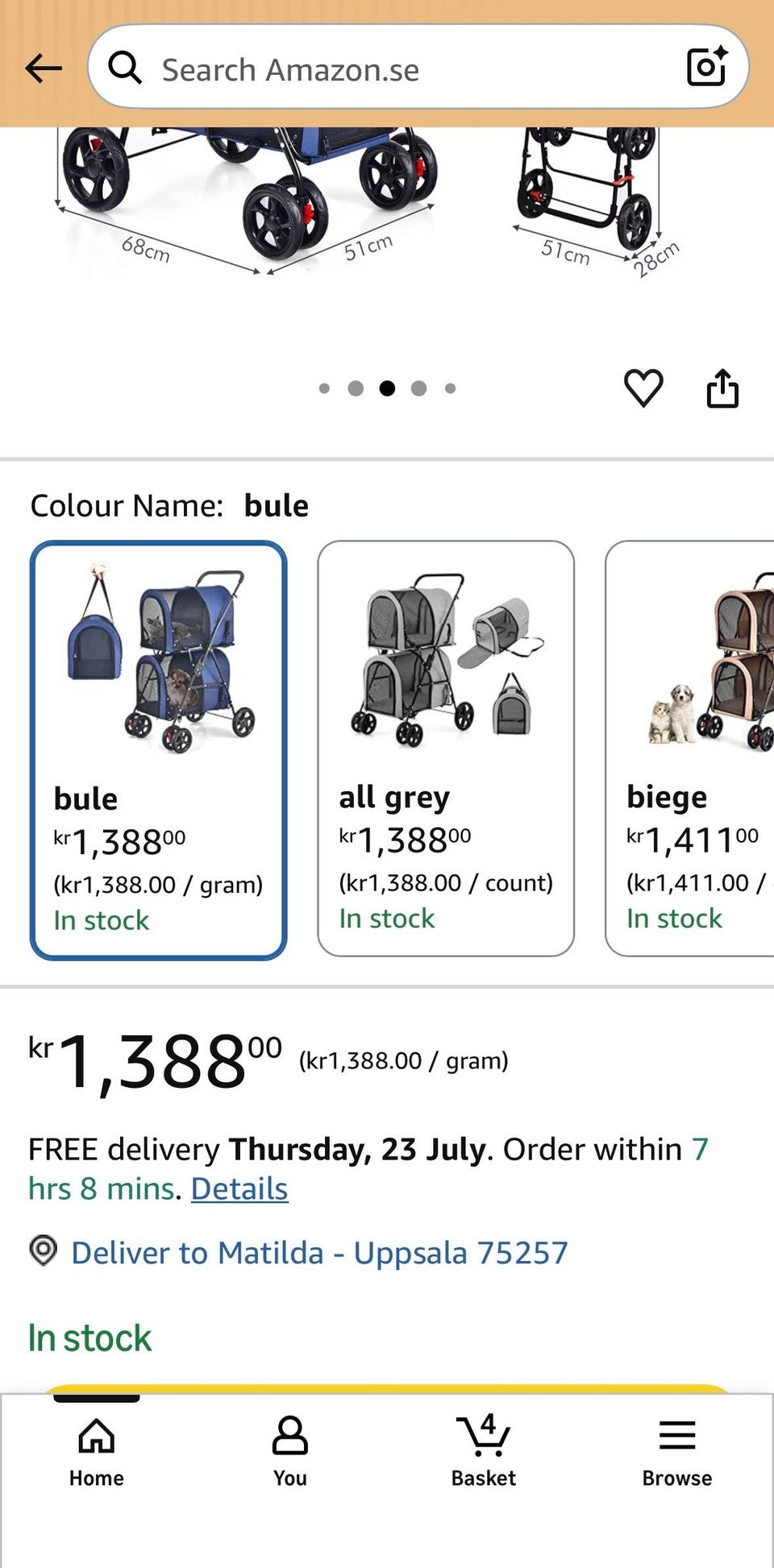Tap the delivery location pin icon
This screenshot has height=1568, width=774.
click(43, 1251)
